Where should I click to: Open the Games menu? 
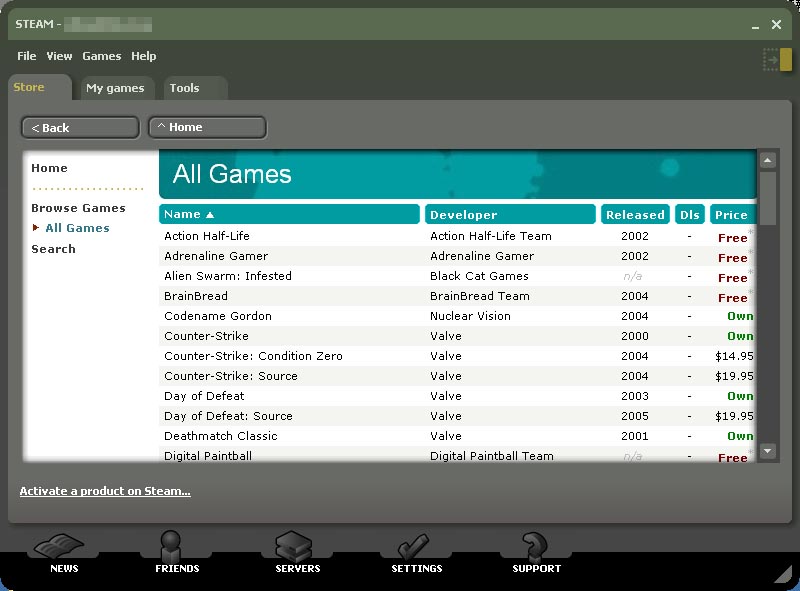[102, 56]
